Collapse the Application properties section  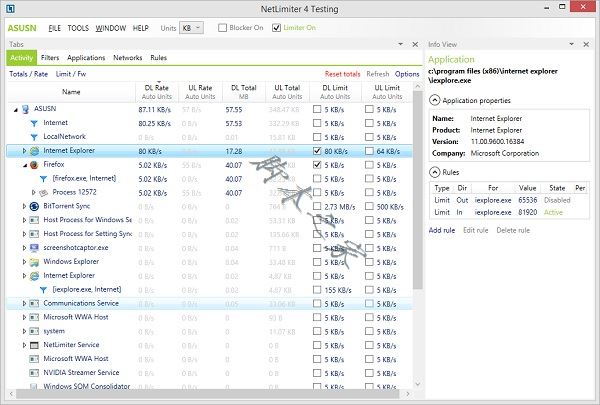click(x=433, y=100)
